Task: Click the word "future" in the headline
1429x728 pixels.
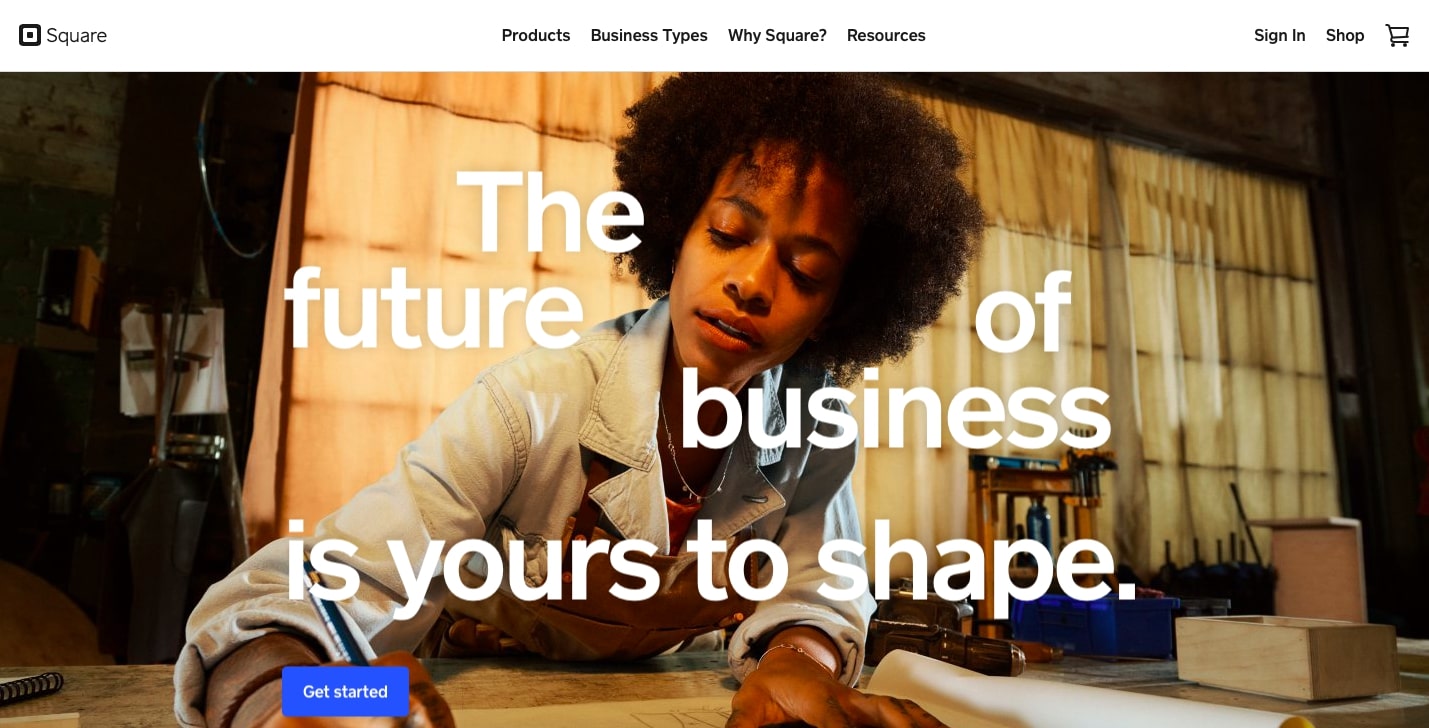Action: (x=433, y=309)
